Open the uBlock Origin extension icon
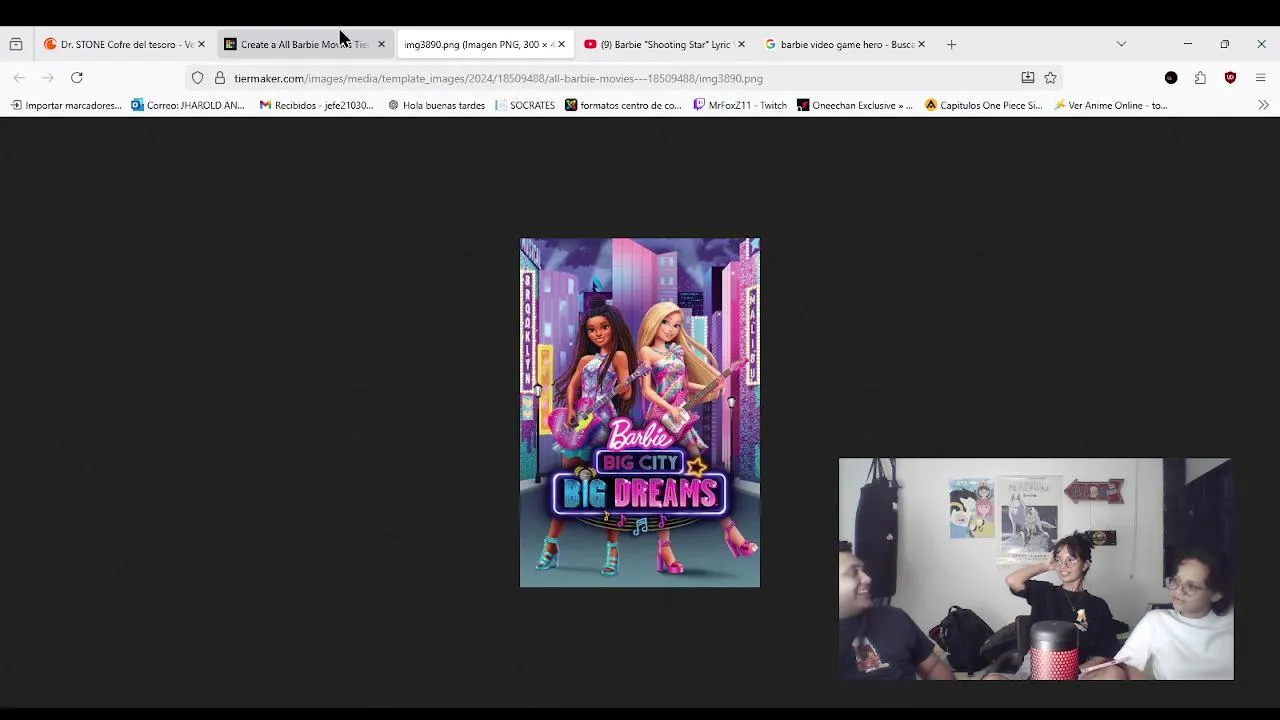Screen dimensions: 1280x720 [1230, 78]
